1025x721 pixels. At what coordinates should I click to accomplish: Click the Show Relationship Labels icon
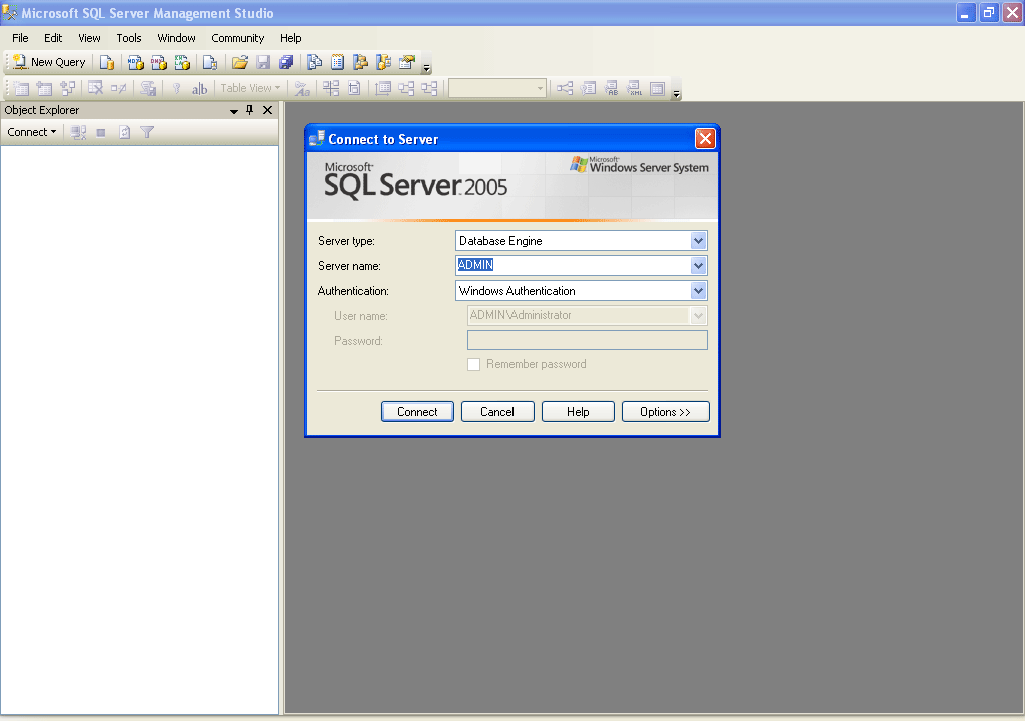click(302, 88)
